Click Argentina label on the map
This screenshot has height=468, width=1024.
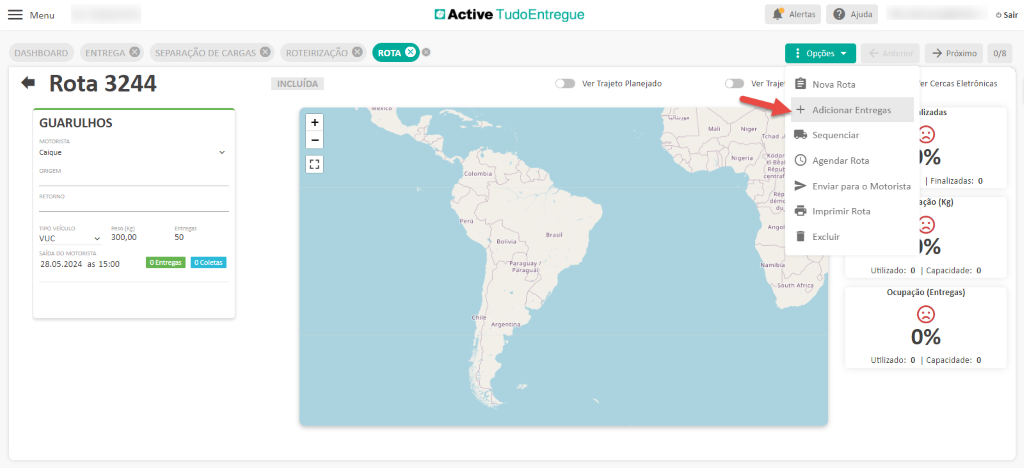pyautogui.click(x=505, y=324)
